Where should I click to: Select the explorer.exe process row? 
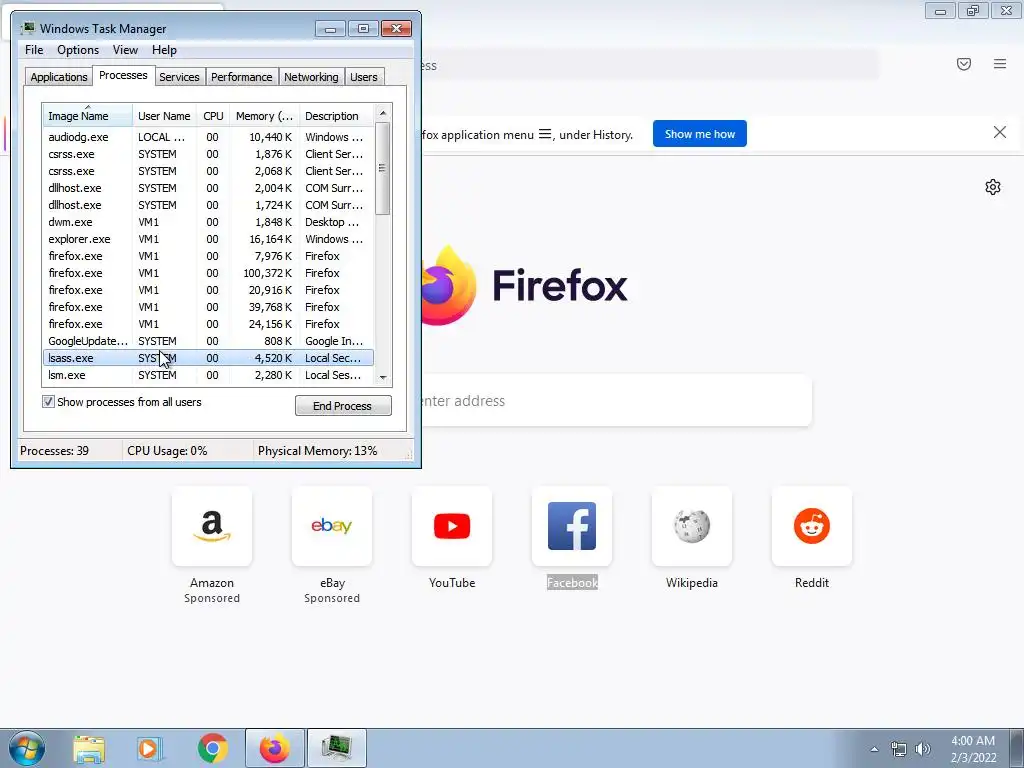pos(208,239)
